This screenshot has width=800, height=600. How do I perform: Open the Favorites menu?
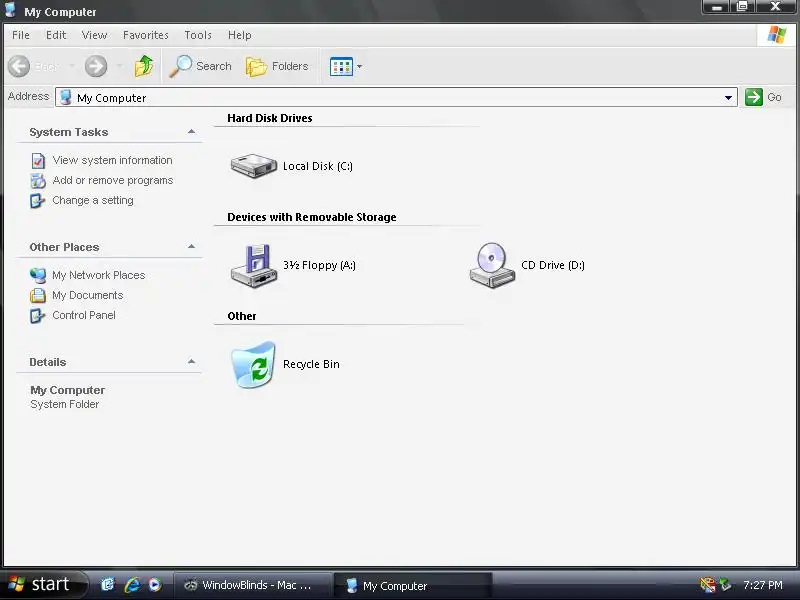(x=145, y=35)
